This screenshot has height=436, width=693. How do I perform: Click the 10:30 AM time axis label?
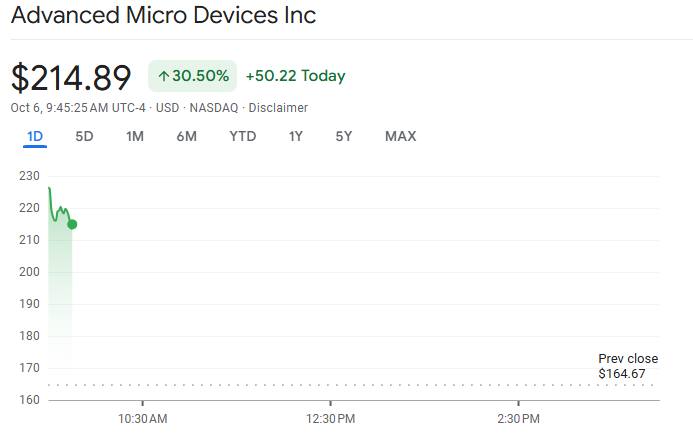(x=143, y=418)
